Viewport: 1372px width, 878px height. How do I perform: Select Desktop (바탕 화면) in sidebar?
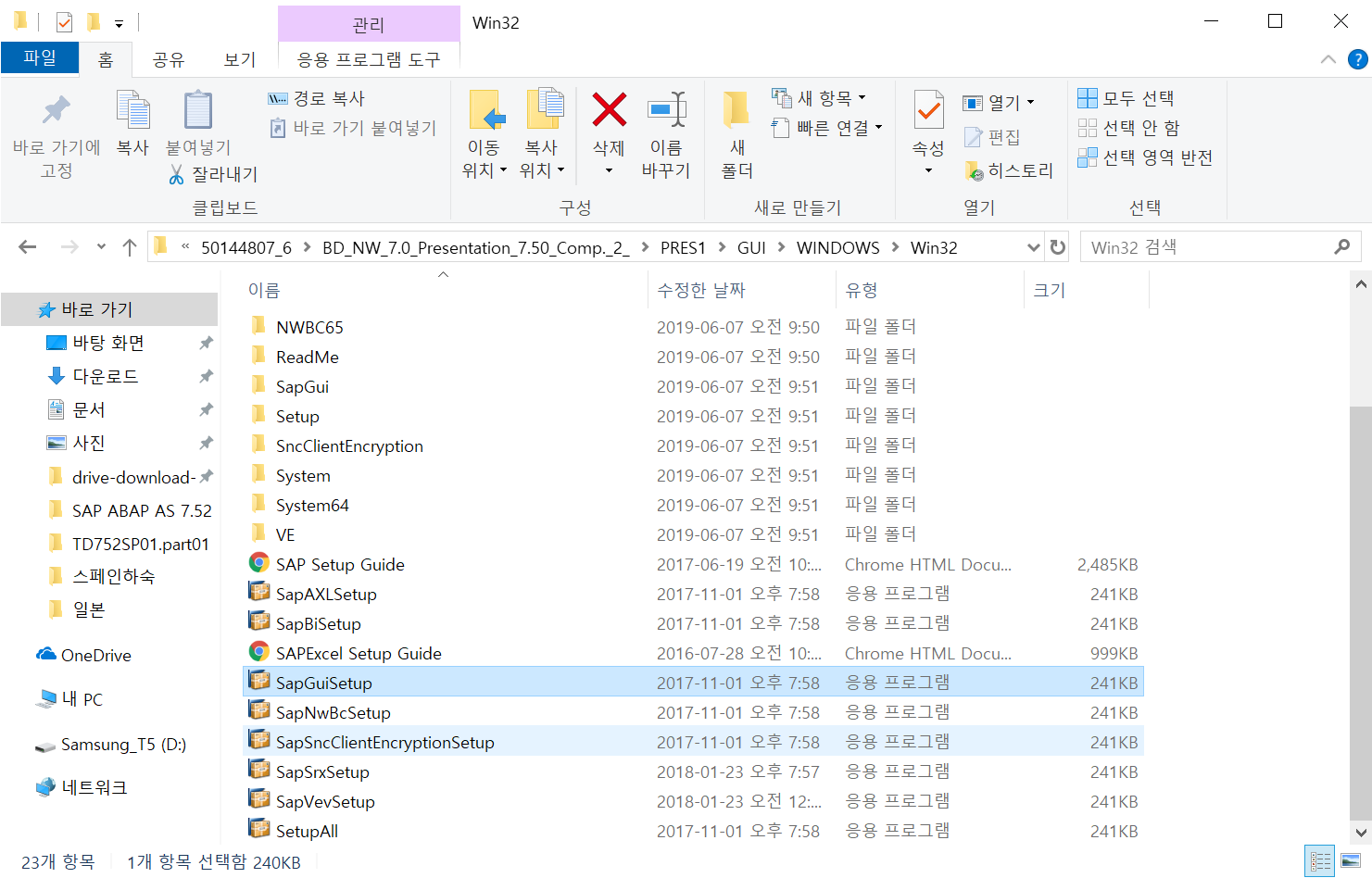click(108, 343)
